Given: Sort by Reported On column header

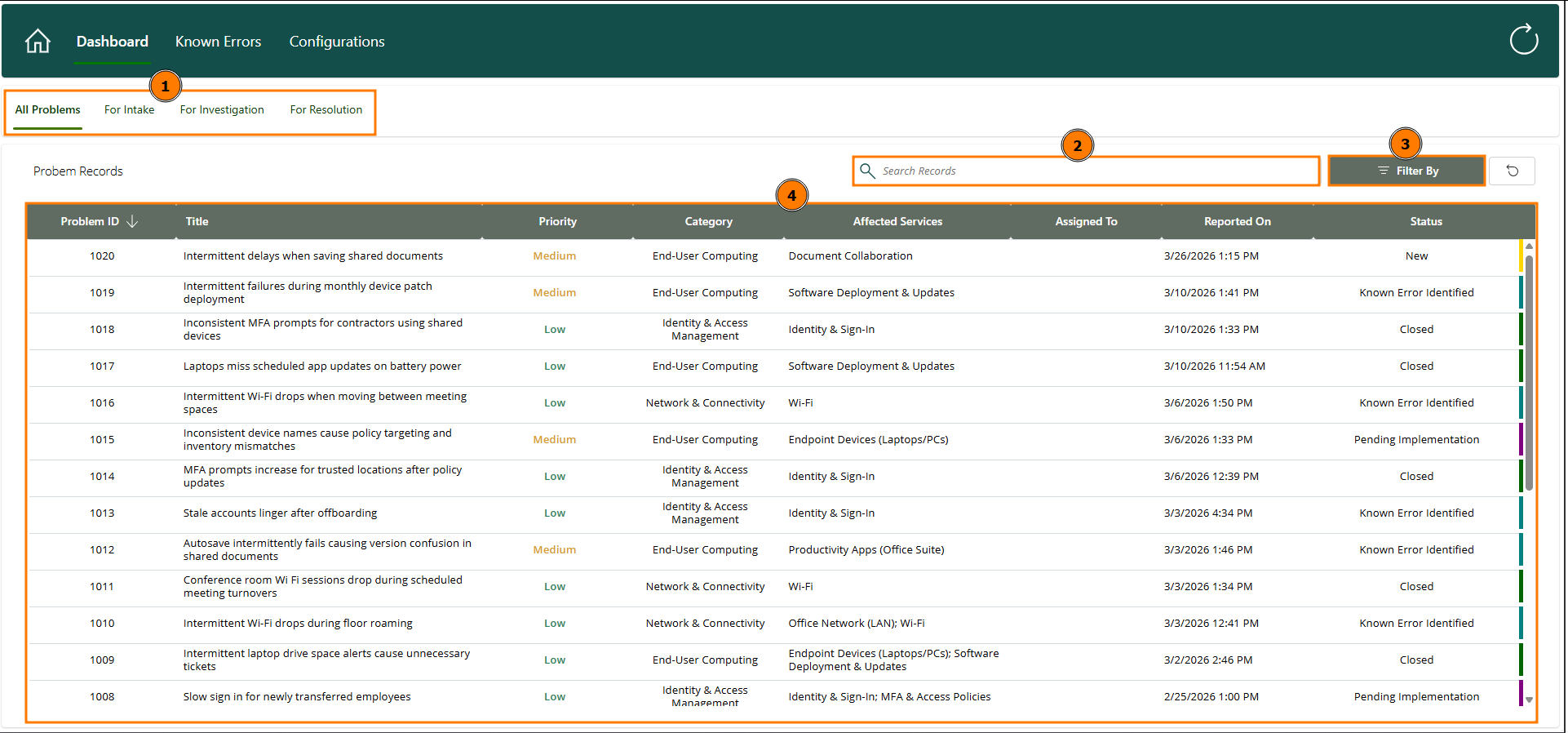Looking at the screenshot, I should [x=1237, y=222].
